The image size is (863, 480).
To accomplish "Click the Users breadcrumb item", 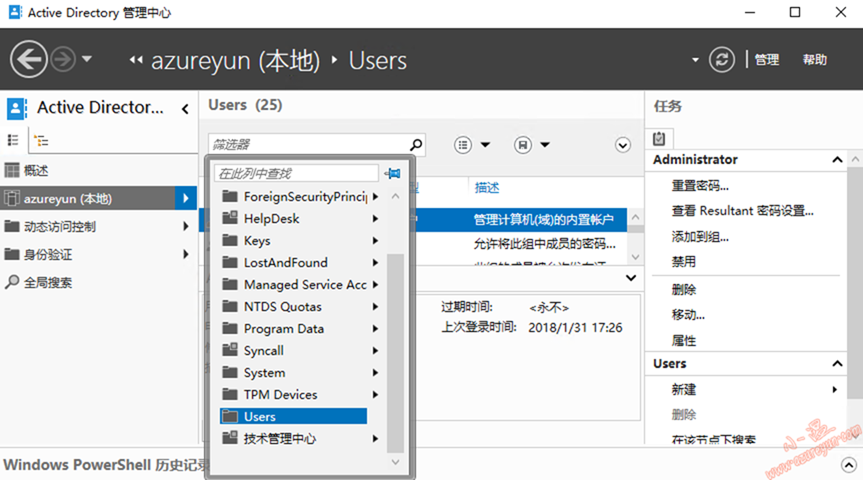I will pos(378,60).
